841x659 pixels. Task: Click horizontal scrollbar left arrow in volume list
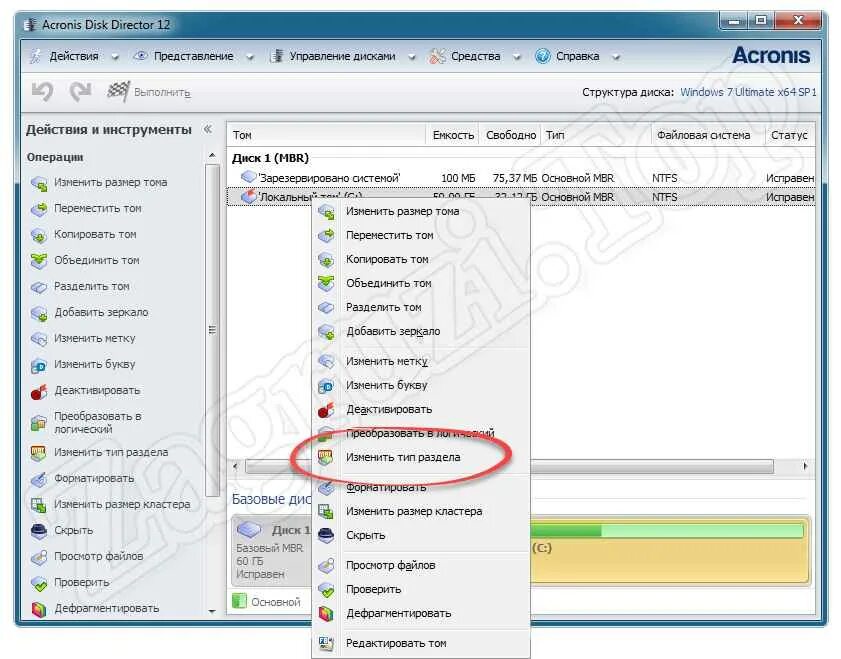(235, 467)
